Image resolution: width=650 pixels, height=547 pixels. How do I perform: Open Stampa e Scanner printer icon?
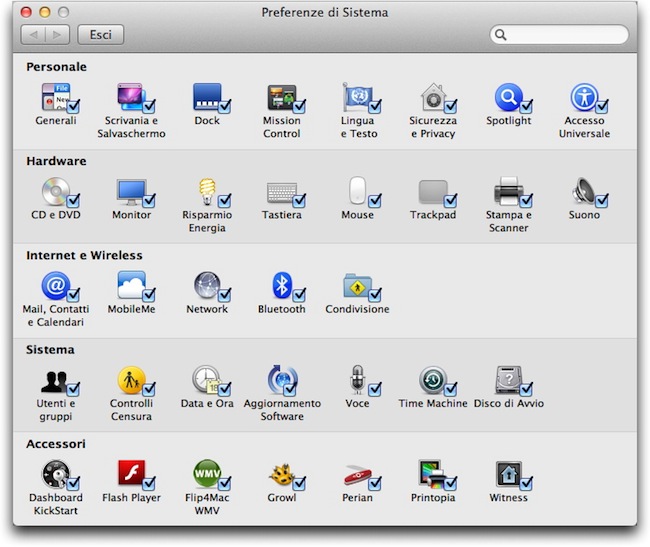pos(509,191)
